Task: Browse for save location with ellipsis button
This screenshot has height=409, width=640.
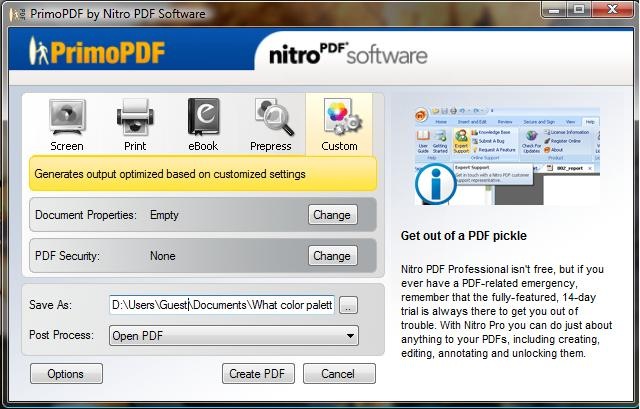Action: click(348, 305)
